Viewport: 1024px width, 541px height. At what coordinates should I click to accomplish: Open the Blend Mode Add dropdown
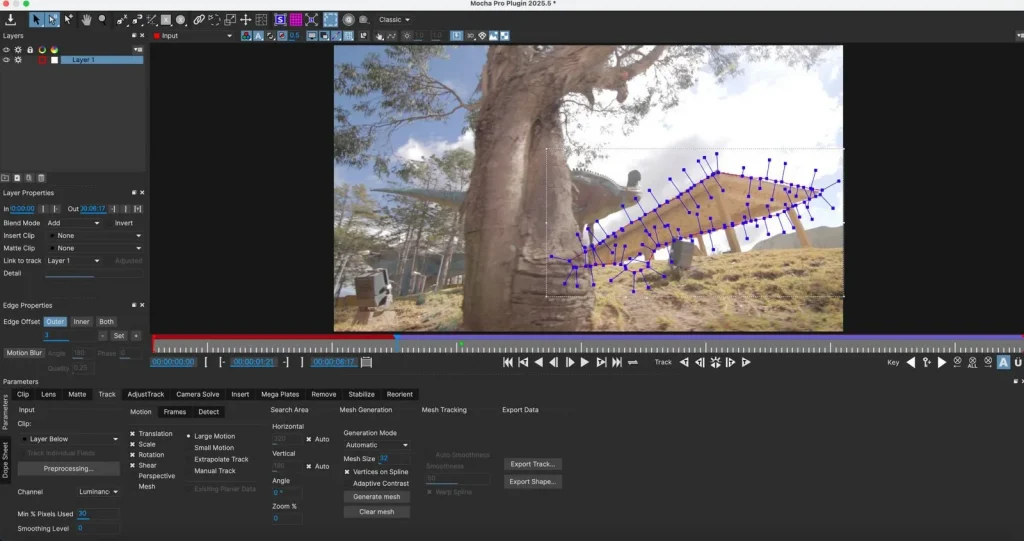point(73,223)
